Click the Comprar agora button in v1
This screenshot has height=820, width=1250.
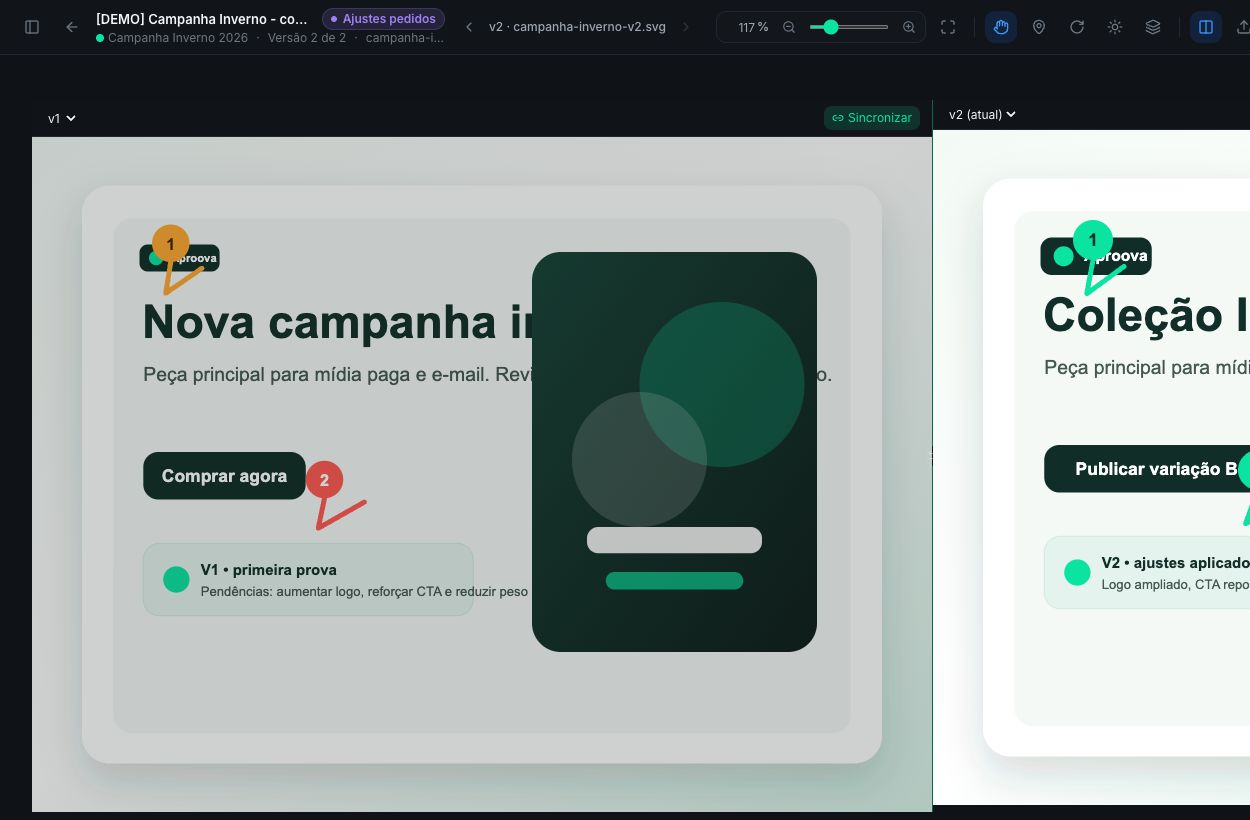(224, 476)
